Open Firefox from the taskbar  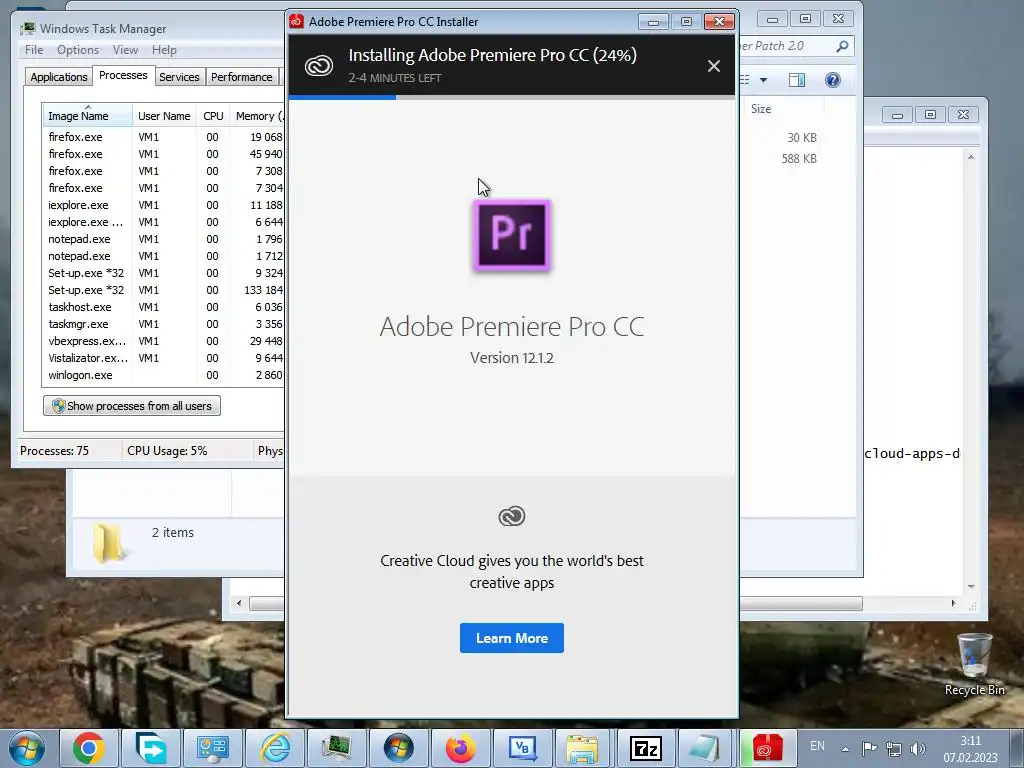pyautogui.click(x=461, y=748)
